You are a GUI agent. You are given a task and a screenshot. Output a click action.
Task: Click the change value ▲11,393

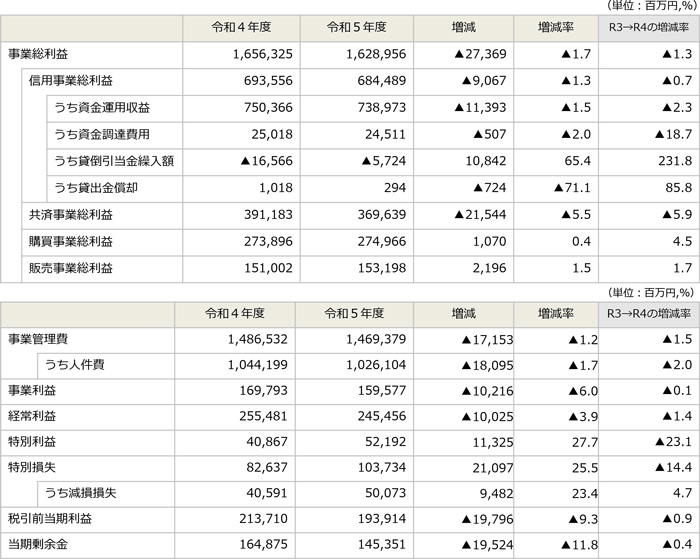[x=480, y=108]
